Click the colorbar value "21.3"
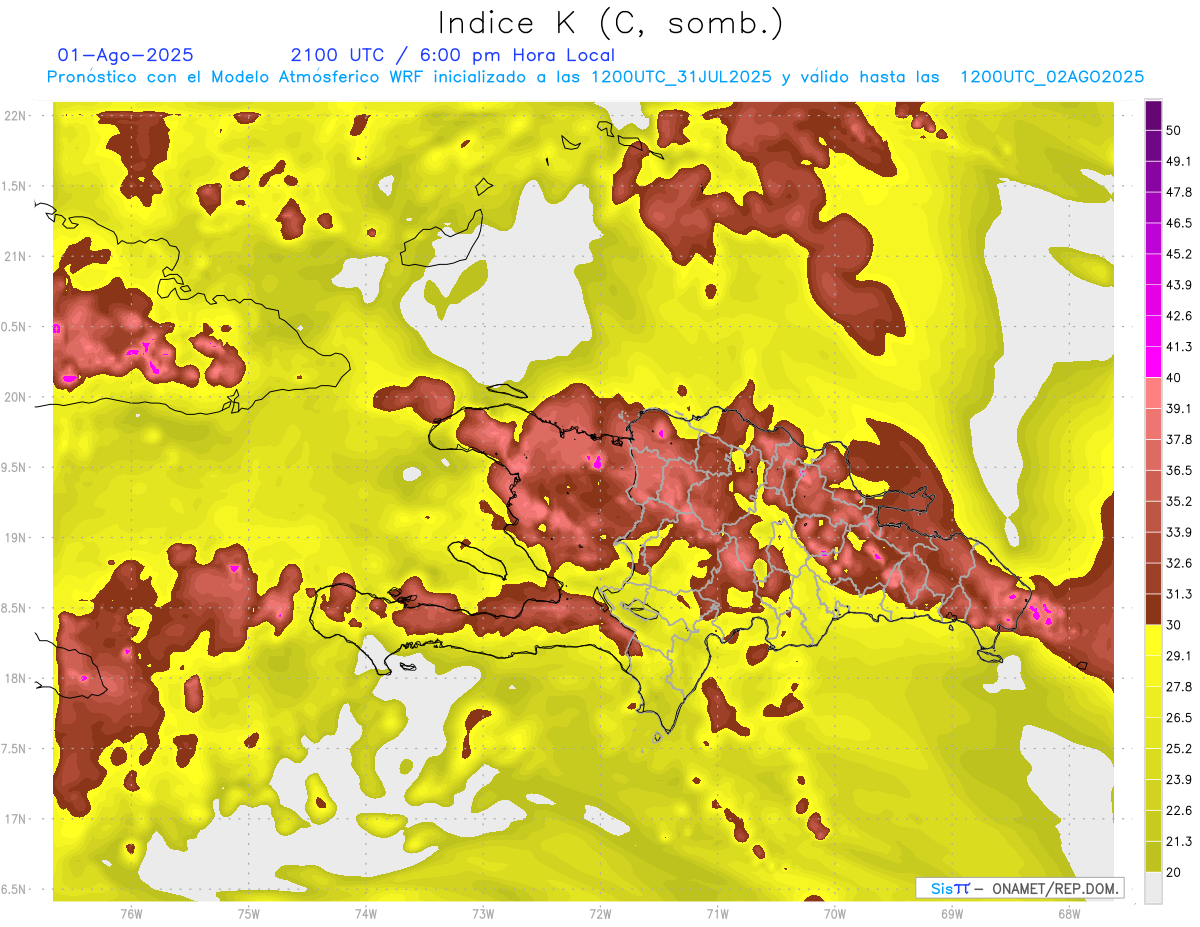 click(1179, 841)
